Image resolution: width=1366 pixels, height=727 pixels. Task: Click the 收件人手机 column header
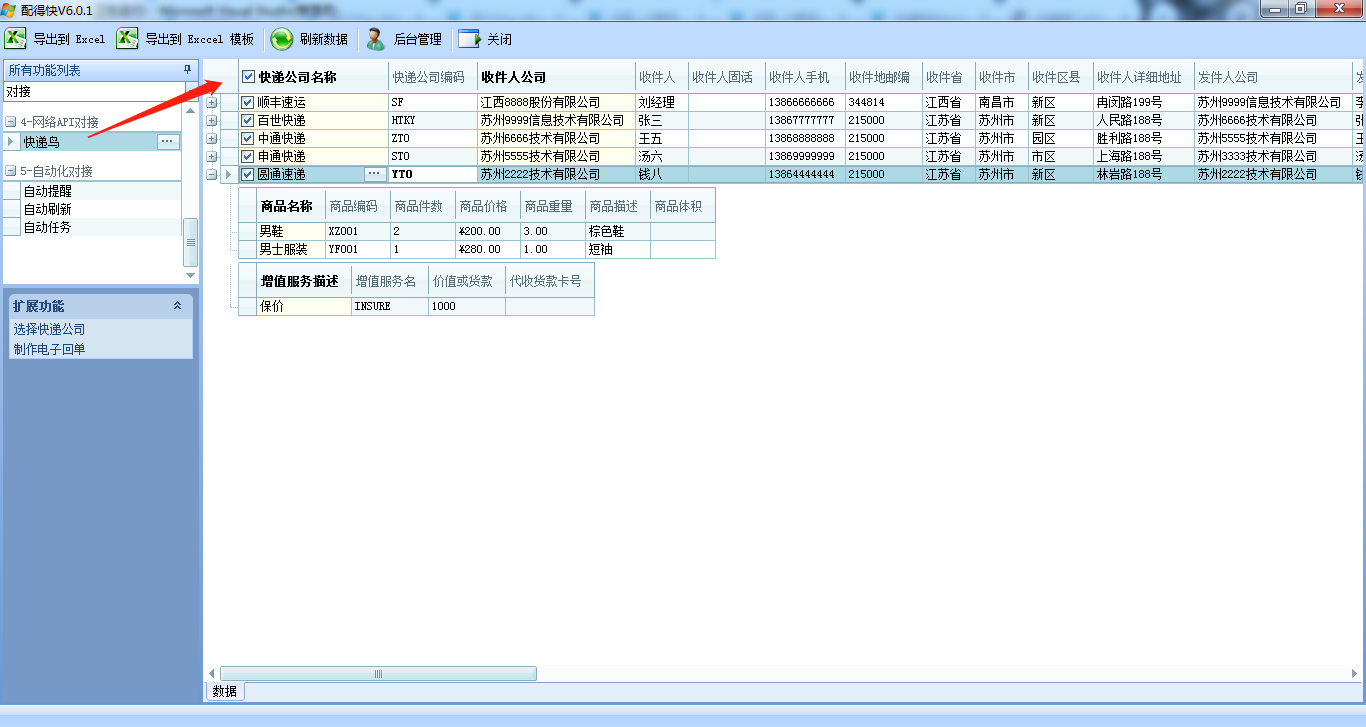[805, 77]
